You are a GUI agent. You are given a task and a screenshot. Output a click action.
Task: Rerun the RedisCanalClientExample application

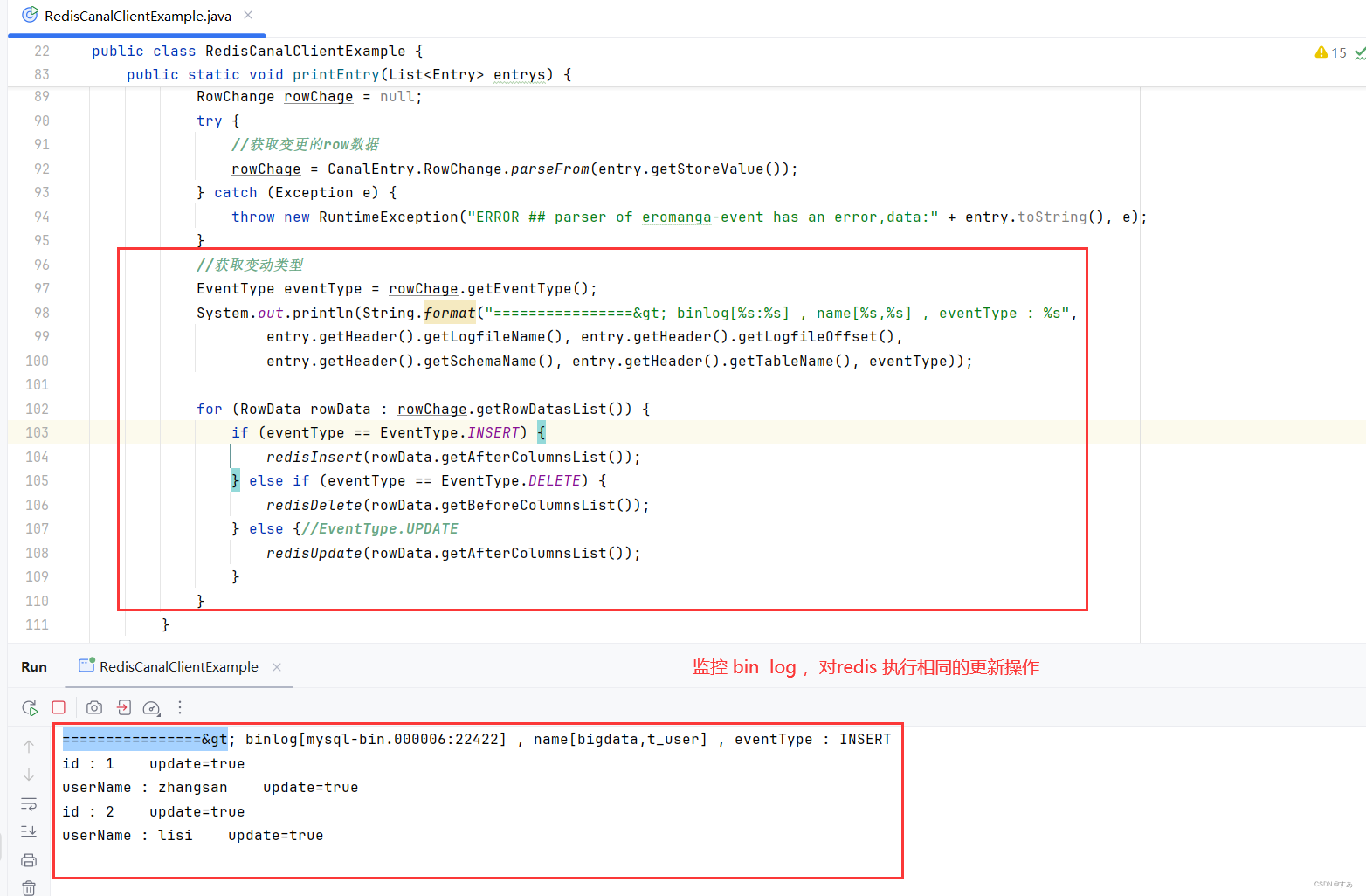[x=30, y=707]
